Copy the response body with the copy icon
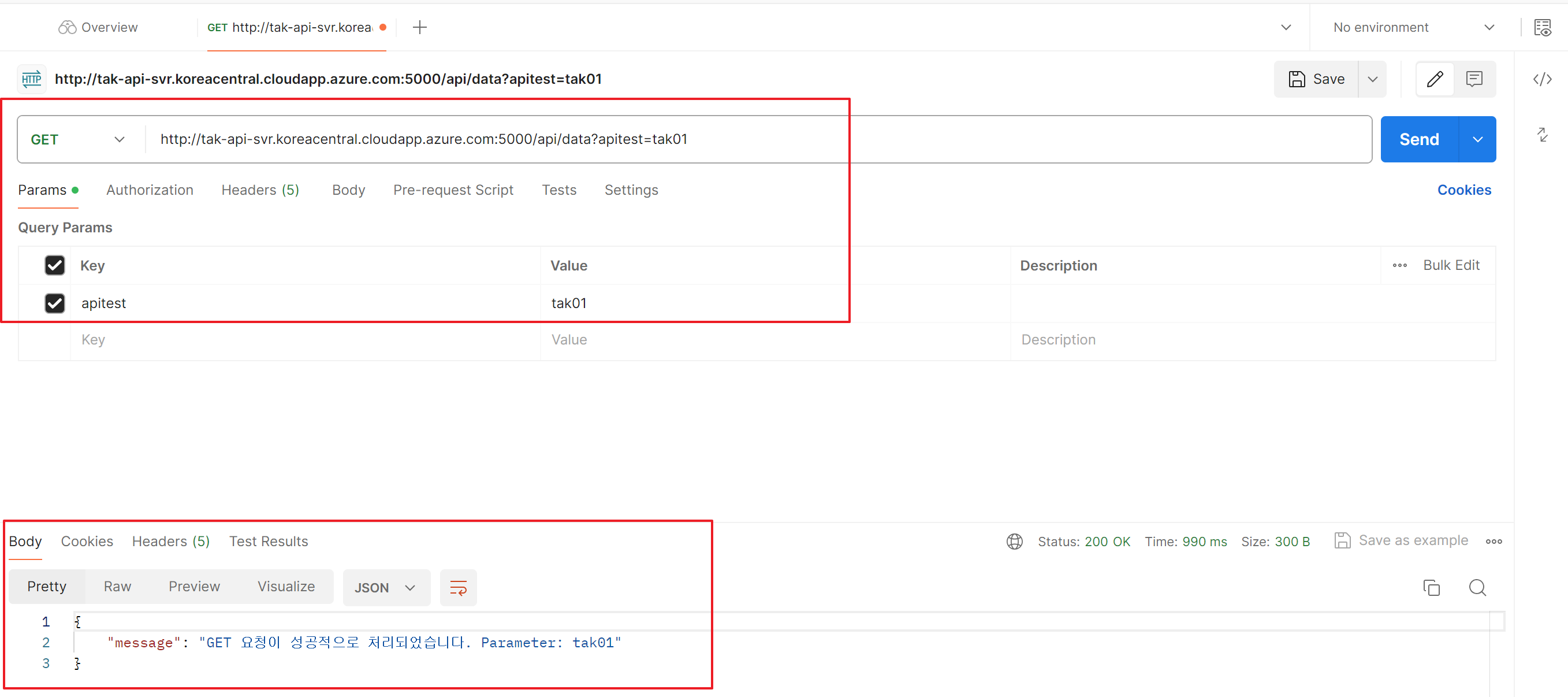Screen dimensions: 1568x697 [x=1431, y=587]
